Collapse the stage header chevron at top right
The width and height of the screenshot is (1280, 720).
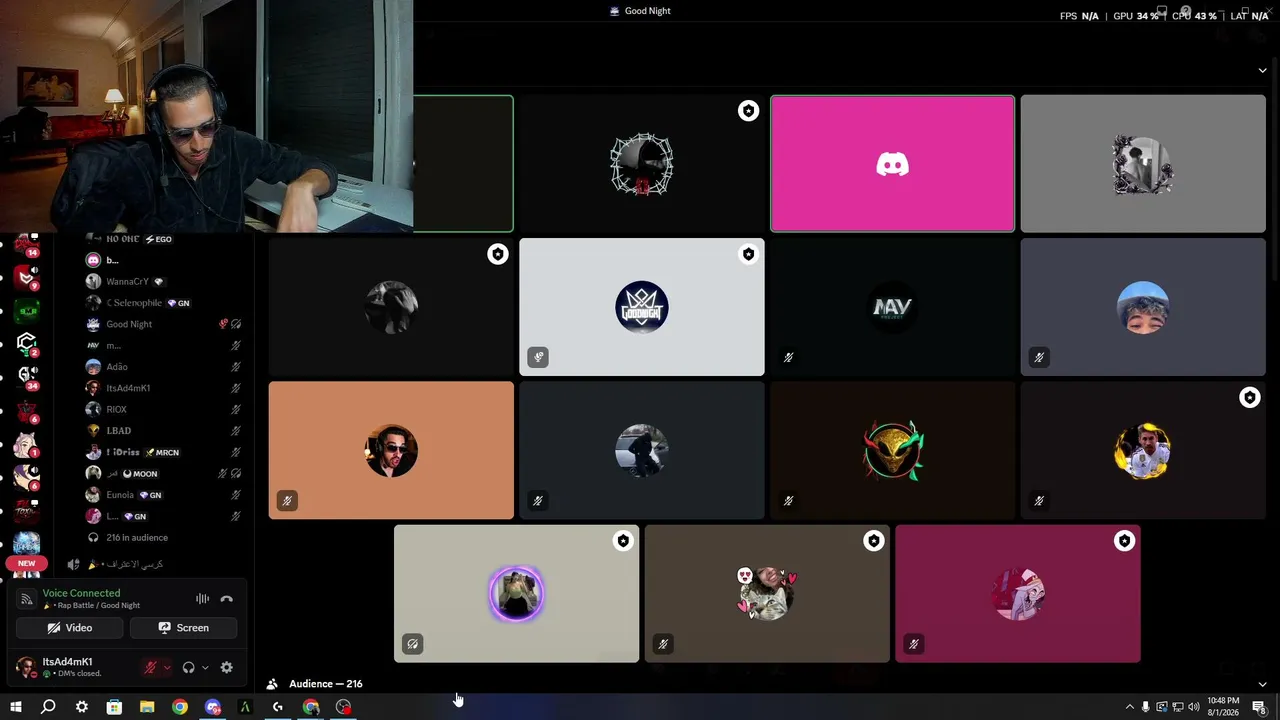pos(1262,70)
